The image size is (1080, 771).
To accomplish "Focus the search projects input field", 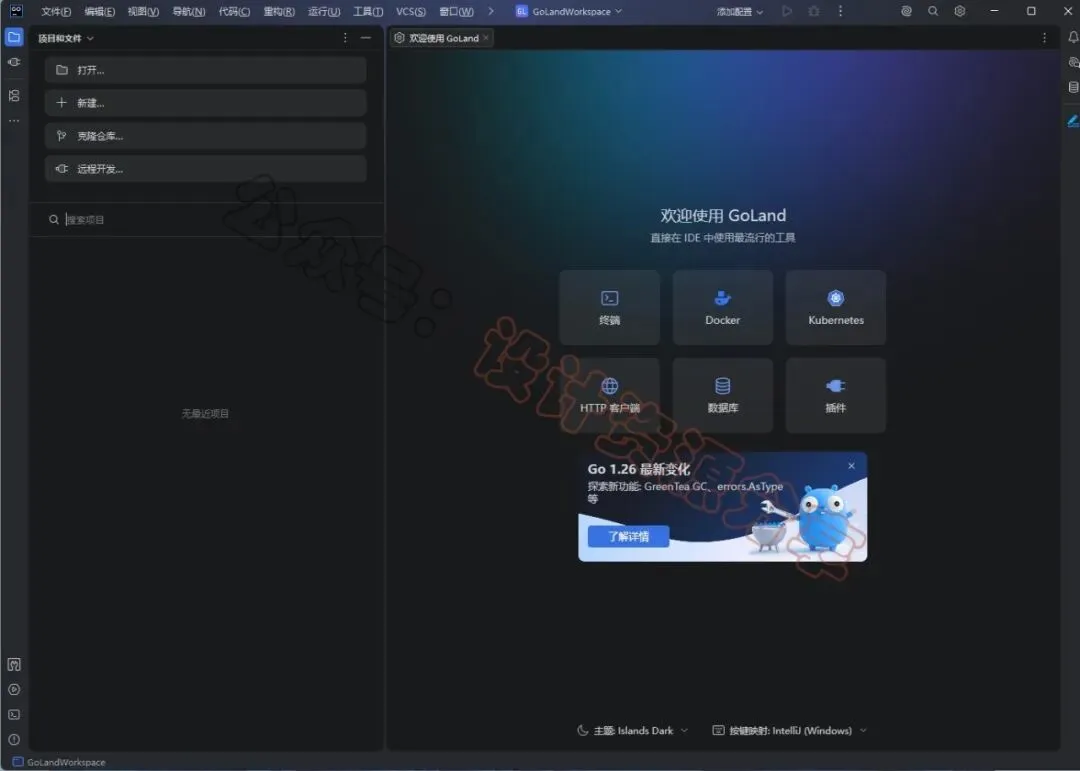I will (x=207, y=220).
